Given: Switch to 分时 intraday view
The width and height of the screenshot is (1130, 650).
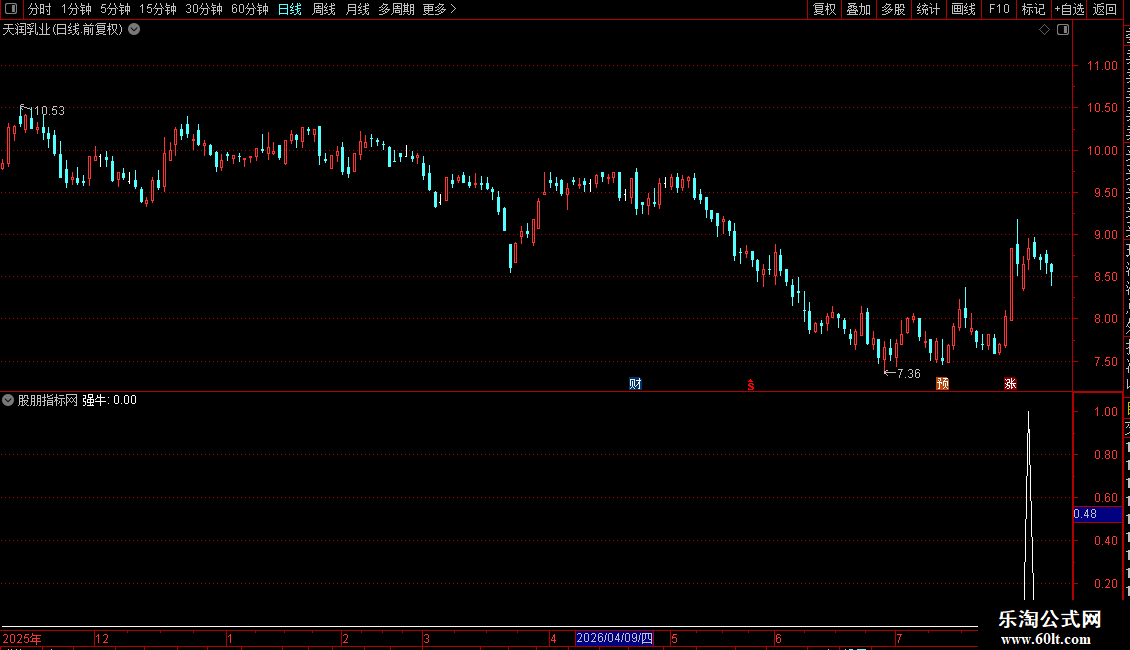Looking at the screenshot, I should [40, 9].
